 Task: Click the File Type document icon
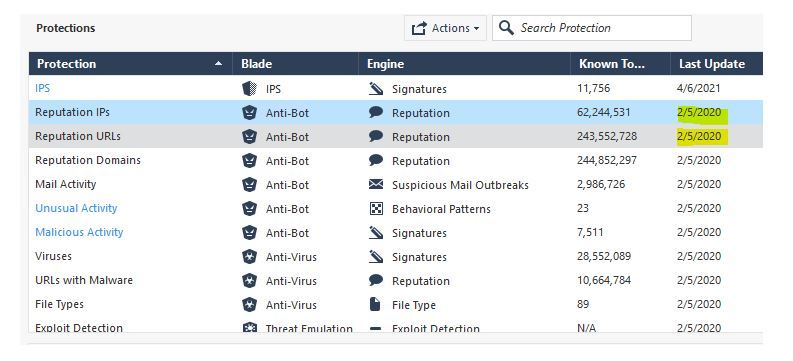pos(375,304)
